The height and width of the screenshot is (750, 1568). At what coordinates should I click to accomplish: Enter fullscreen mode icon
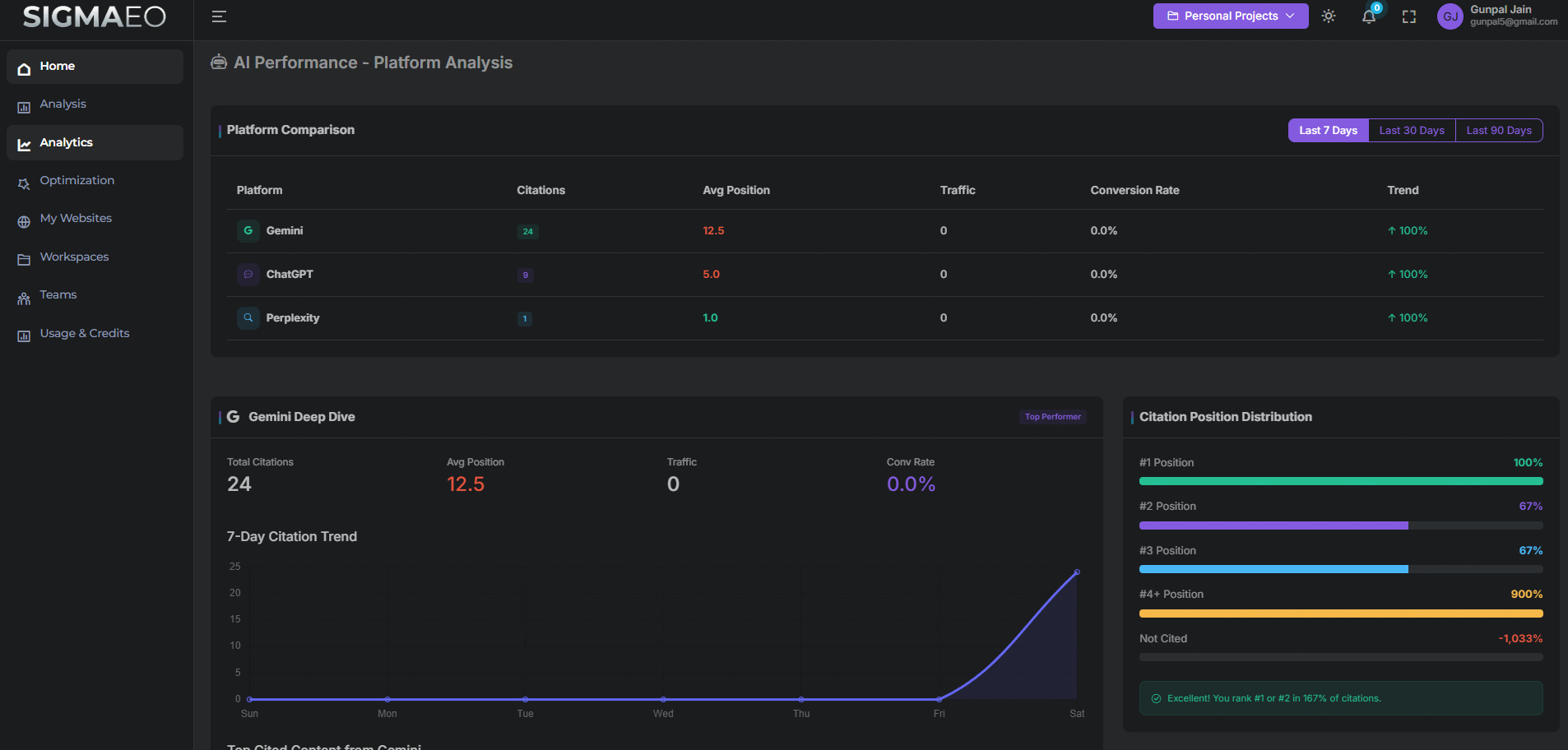coord(1409,16)
